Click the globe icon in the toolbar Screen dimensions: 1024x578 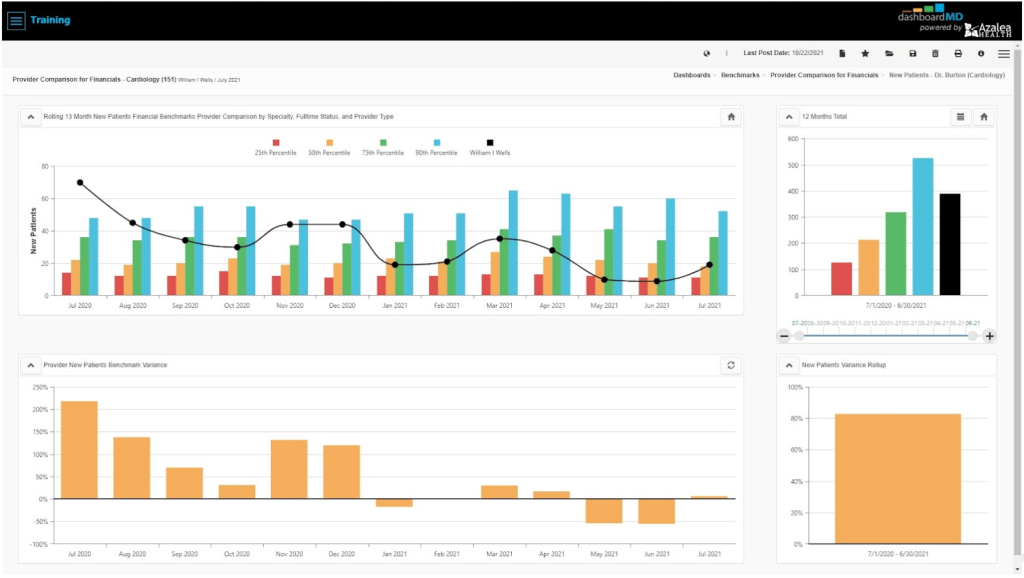coord(707,53)
